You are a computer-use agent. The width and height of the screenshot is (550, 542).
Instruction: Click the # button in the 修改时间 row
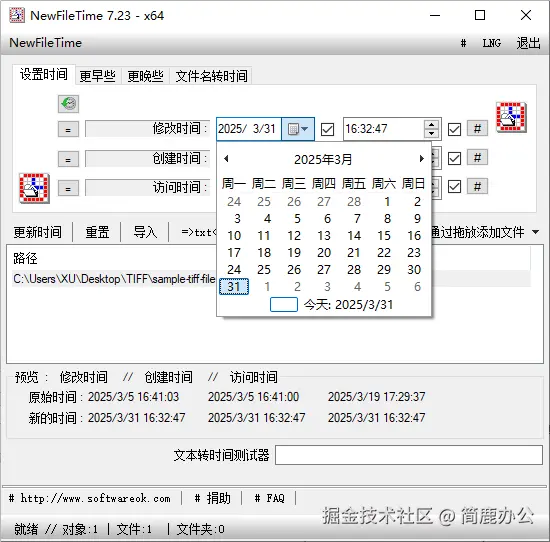pyautogui.click(x=477, y=128)
